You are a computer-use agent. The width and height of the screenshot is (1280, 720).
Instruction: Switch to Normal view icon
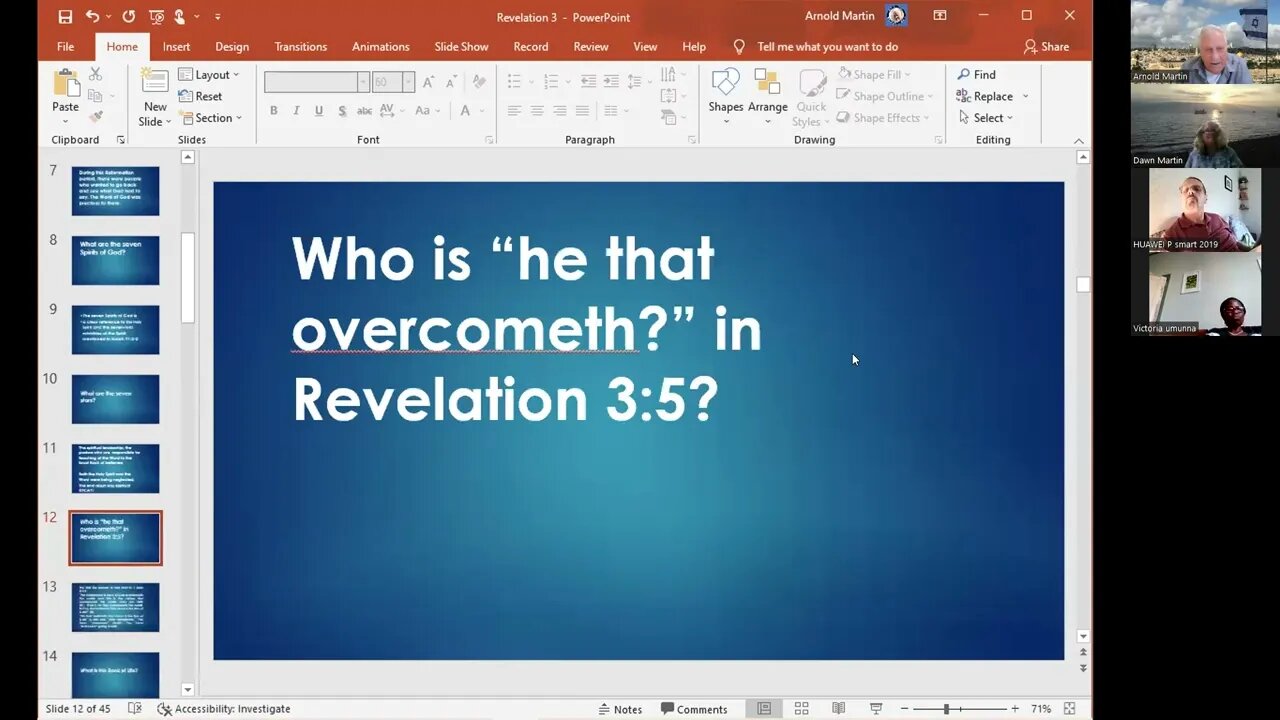coord(764,708)
